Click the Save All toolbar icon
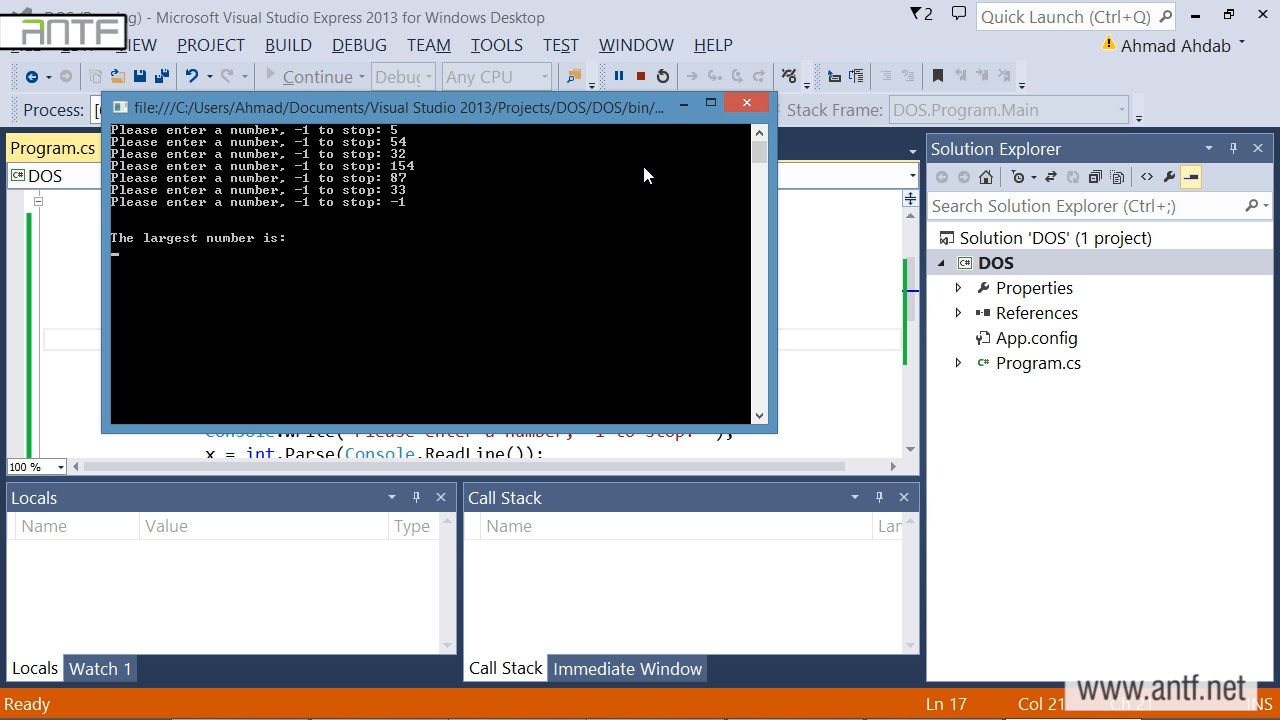 coord(161,76)
